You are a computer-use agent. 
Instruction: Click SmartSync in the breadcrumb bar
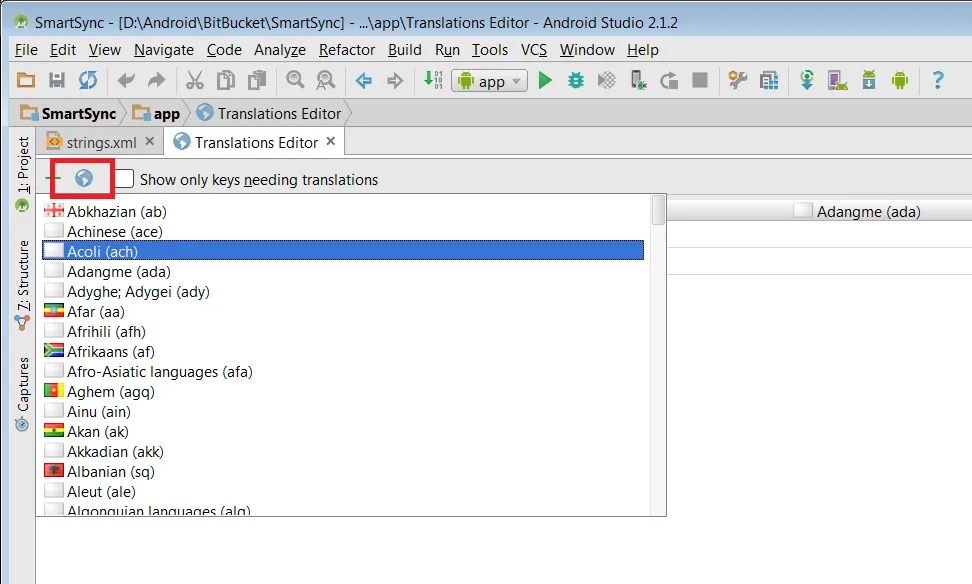click(x=68, y=113)
